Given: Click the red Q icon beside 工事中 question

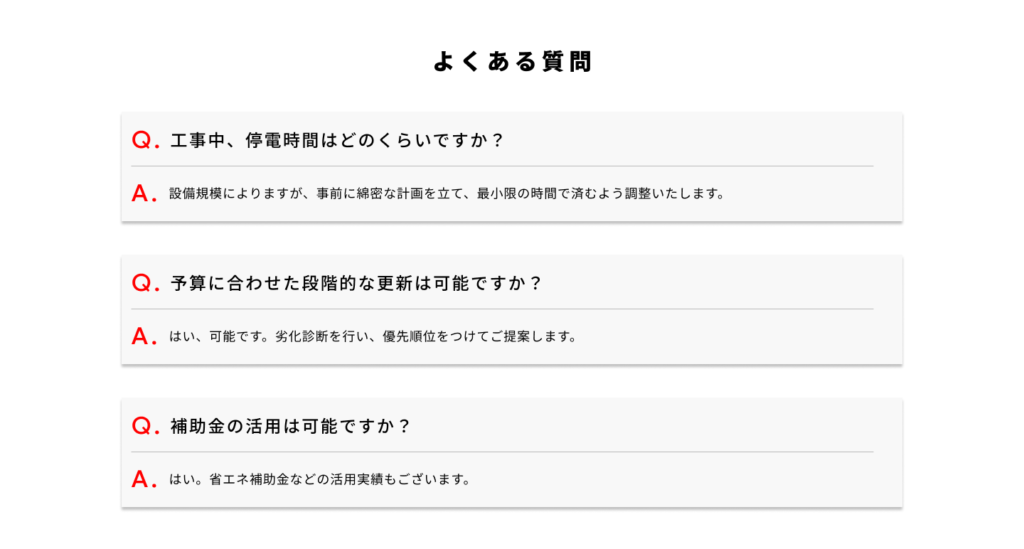Looking at the screenshot, I should [x=145, y=141].
